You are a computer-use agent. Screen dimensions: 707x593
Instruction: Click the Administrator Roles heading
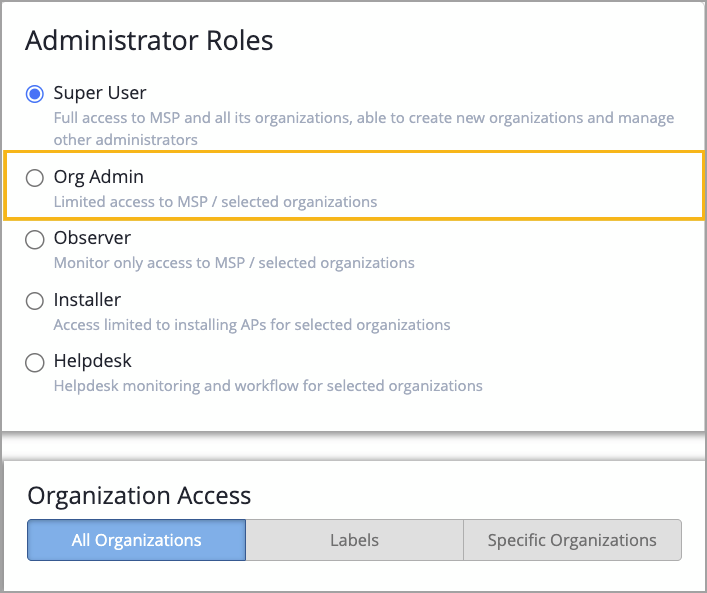pos(149,41)
